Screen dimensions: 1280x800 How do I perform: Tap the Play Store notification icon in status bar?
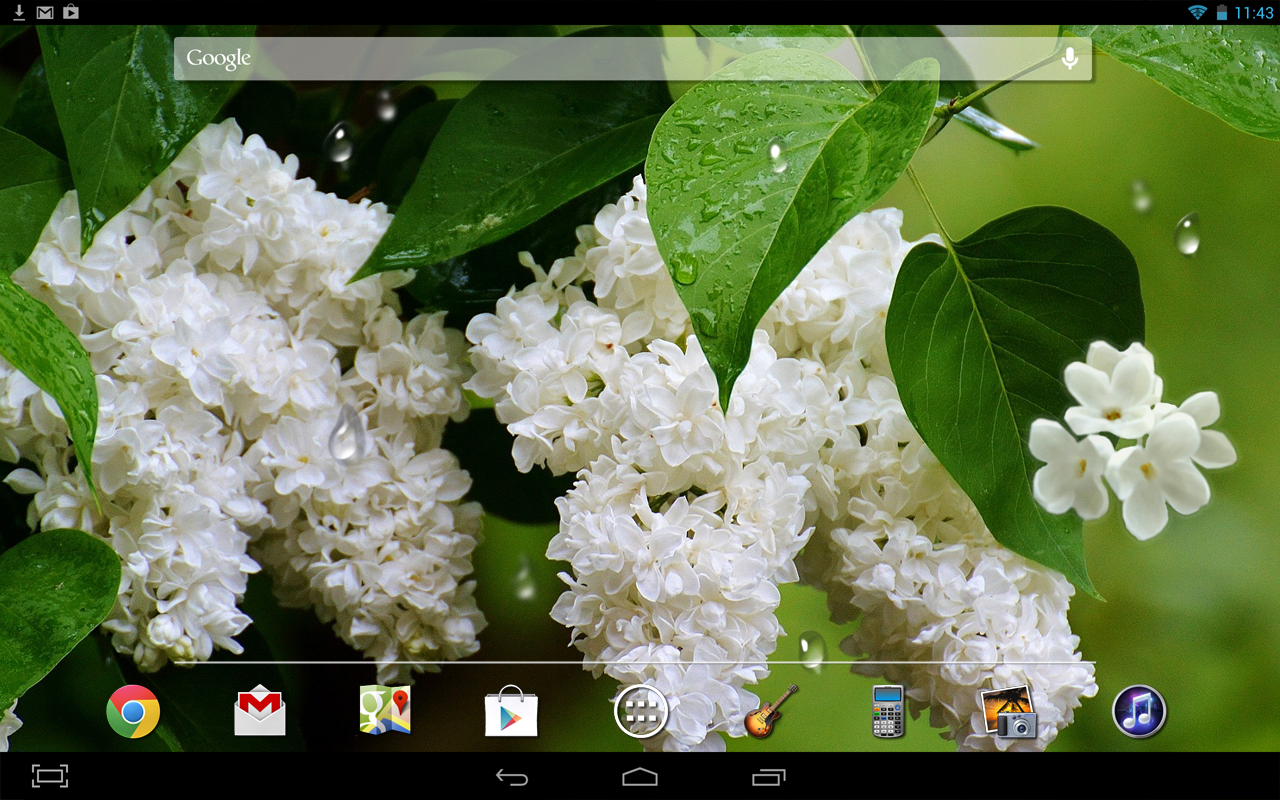coord(71,12)
